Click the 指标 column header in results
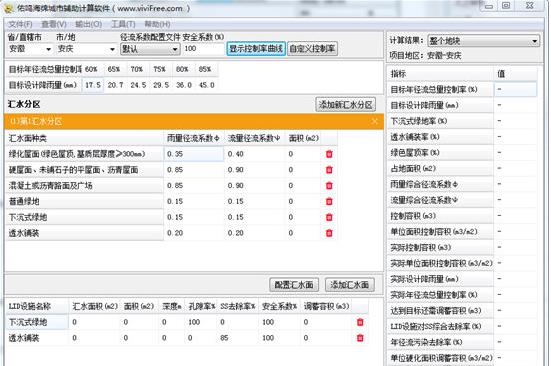Image resolution: width=551 pixels, height=366 pixels. click(x=440, y=74)
